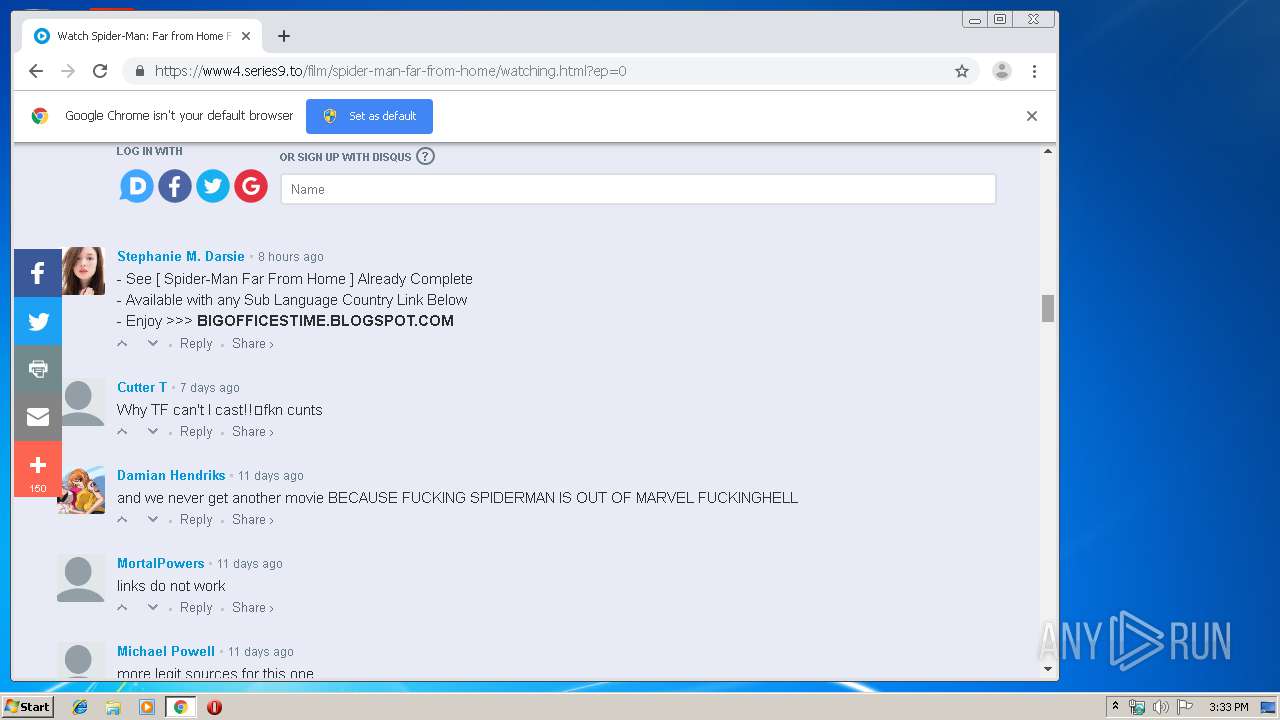Share page via sidebar Facebook button
Image resolution: width=1280 pixels, height=720 pixels.
(x=38, y=273)
